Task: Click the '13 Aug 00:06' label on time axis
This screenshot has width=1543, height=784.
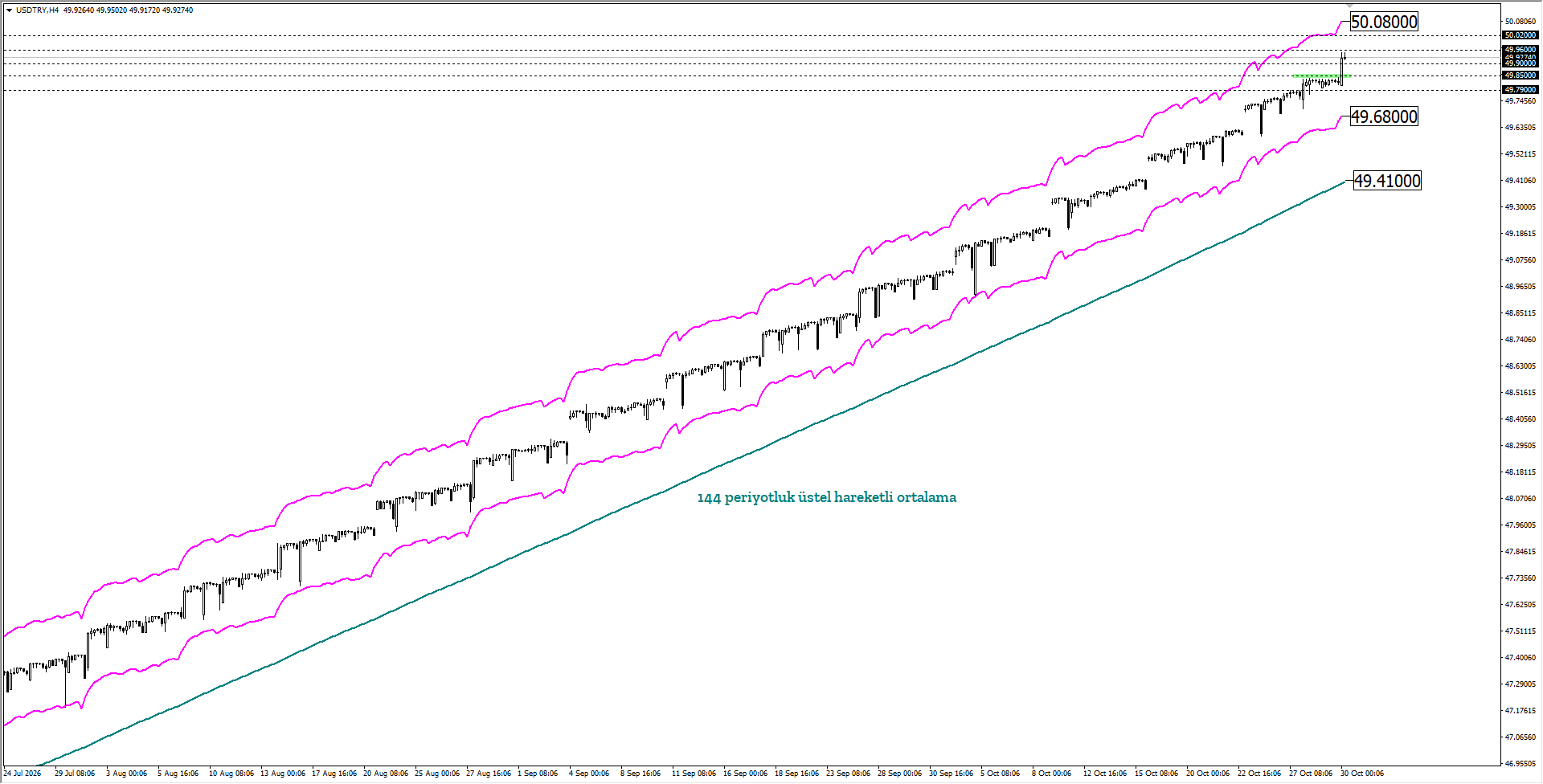Action: (283, 774)
